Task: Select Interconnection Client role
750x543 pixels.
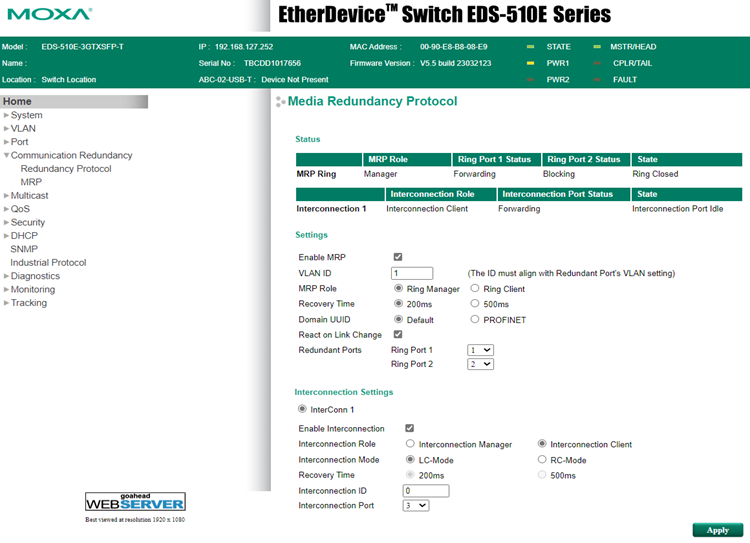Action: click(x=542, y=443)
